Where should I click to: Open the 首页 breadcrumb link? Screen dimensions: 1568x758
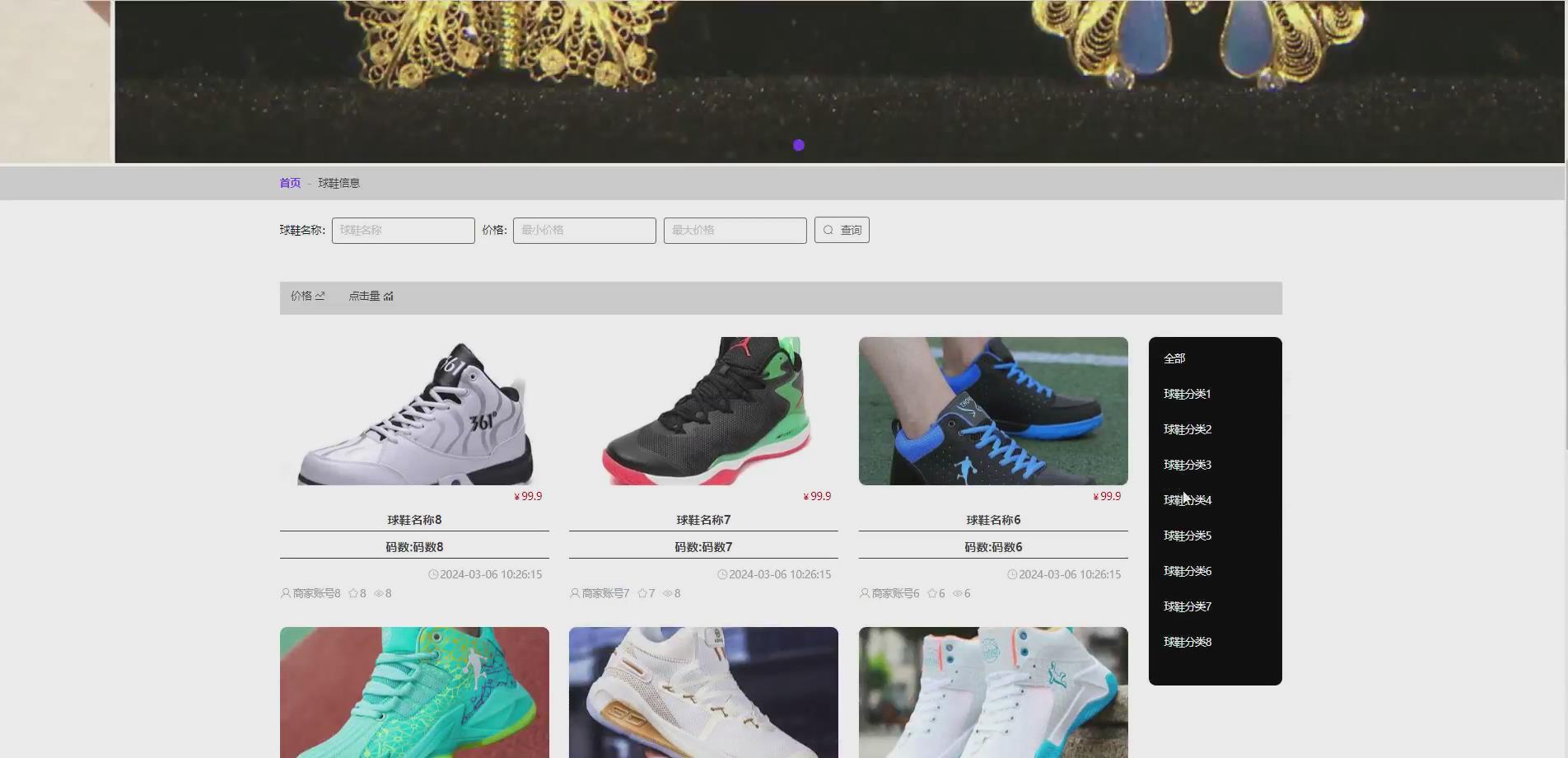pyautogui.click(x=289, y=182)
